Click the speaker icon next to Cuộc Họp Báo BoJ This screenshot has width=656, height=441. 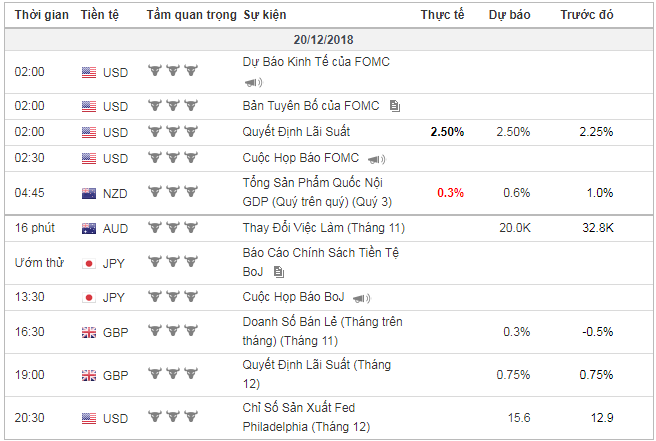362,298
